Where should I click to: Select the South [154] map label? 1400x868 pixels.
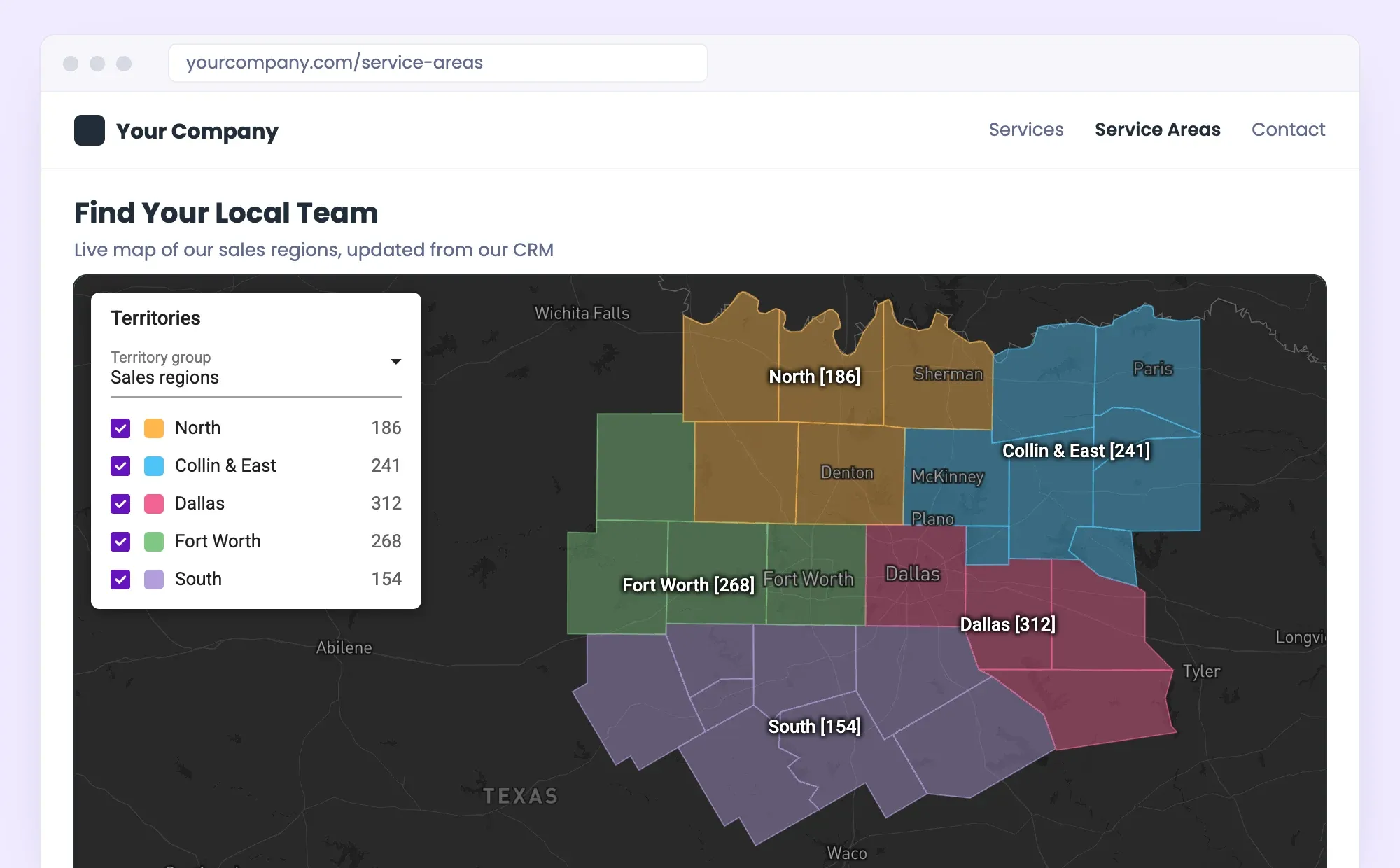(815, 727)
